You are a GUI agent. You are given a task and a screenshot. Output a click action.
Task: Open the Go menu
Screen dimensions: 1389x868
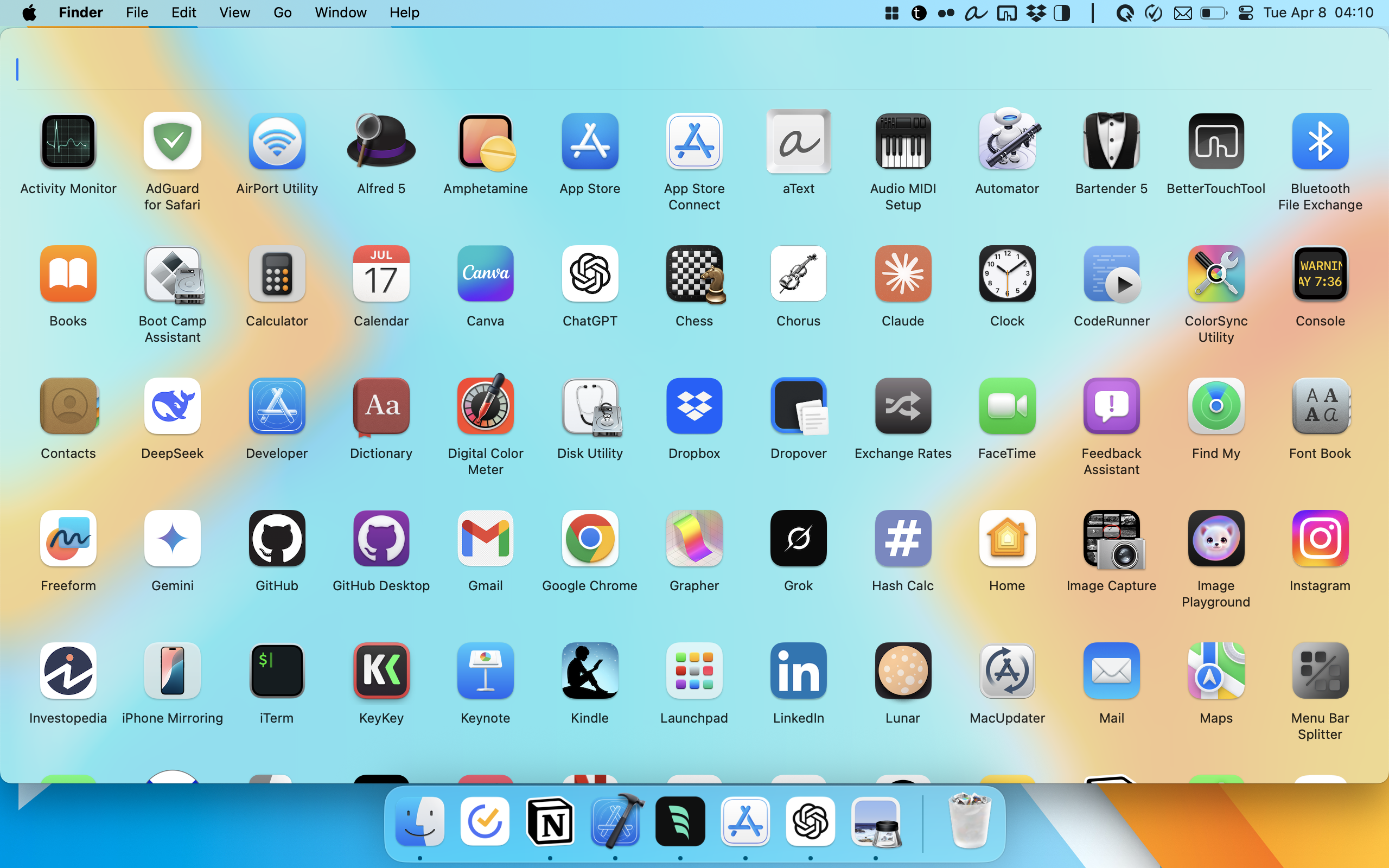click(x=282, y=12)
